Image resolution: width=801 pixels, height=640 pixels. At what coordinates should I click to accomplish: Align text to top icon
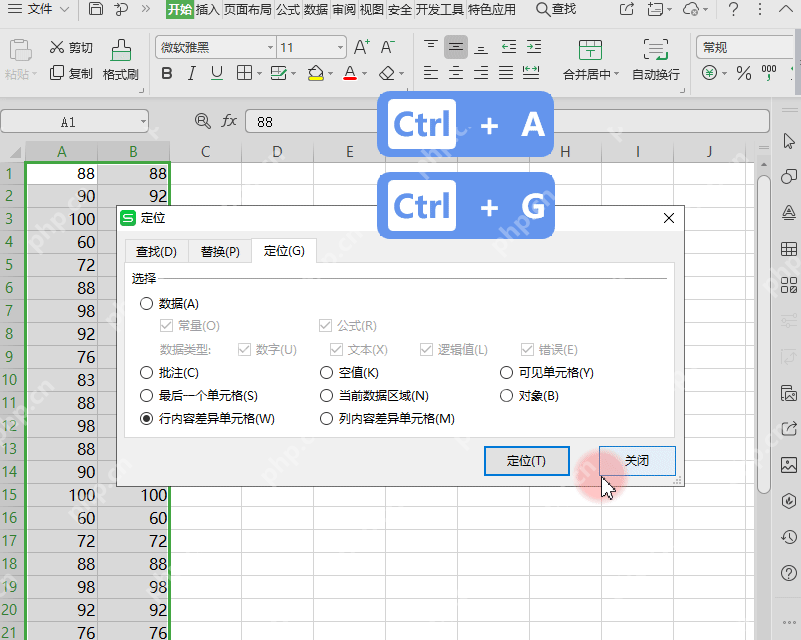tap(431, 46)
